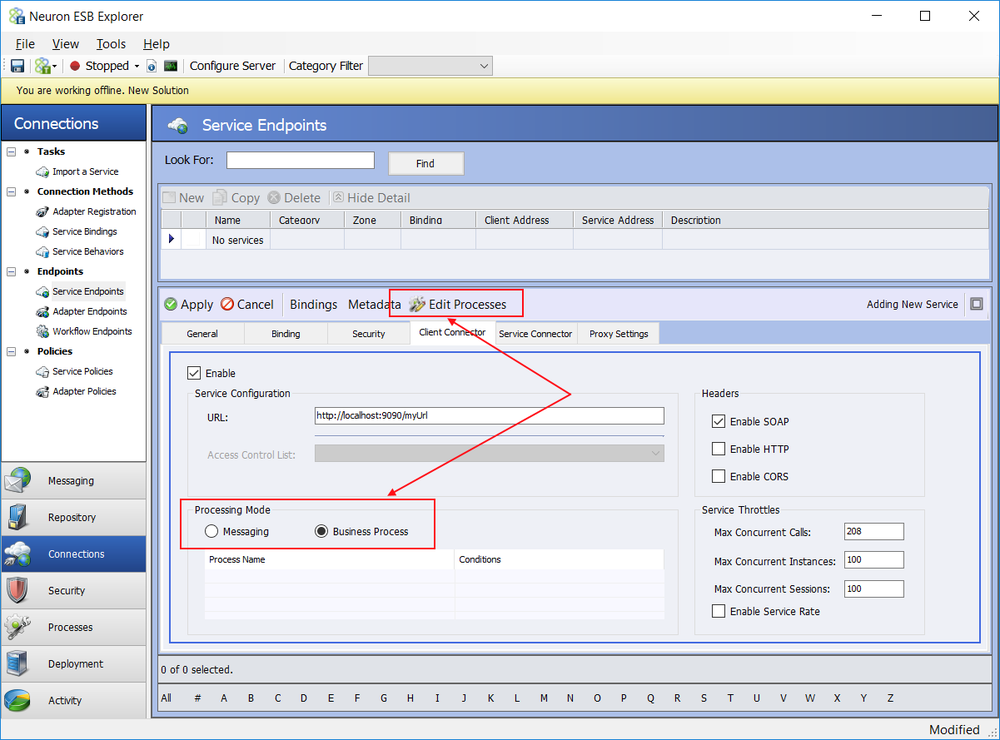Switch to the General tab
This screenshot has width=1000, height=740.
click(x=202, y=334)
